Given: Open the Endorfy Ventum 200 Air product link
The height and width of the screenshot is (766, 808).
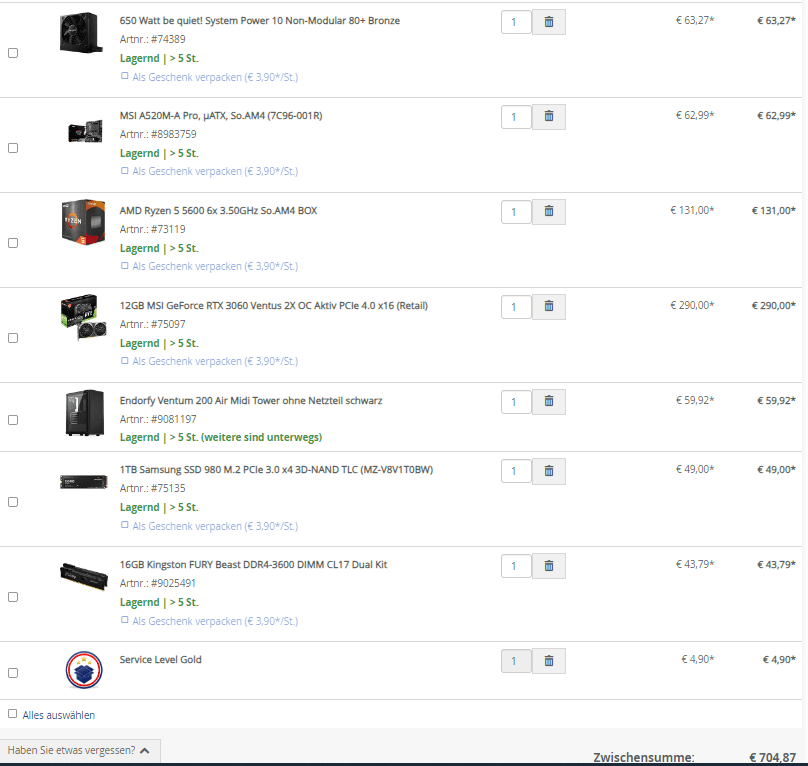Looking at the screenshot, I should click(251, 401).
